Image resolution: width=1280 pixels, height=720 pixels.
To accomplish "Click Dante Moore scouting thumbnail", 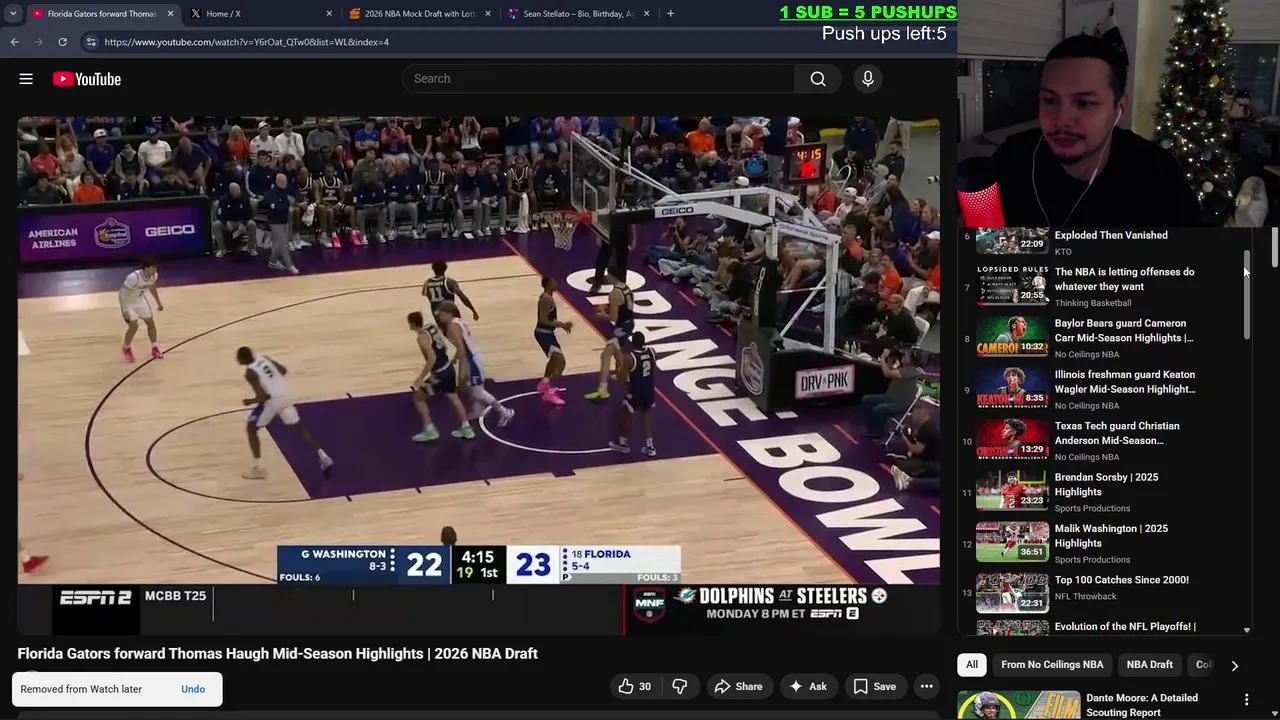I will point(1017,705).
